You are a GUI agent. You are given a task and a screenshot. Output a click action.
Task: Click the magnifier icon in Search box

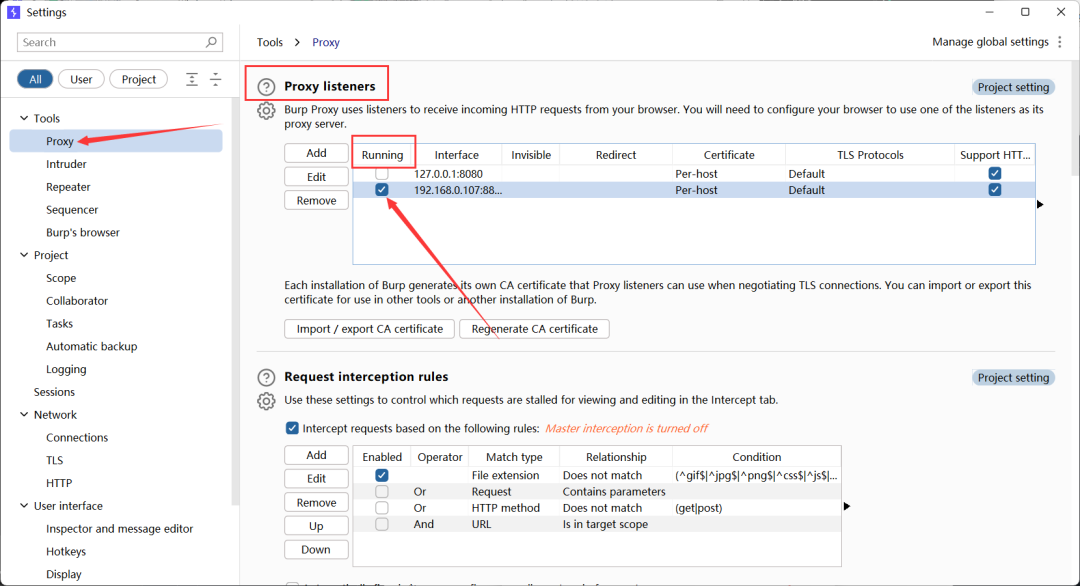(x=211, y=43)
